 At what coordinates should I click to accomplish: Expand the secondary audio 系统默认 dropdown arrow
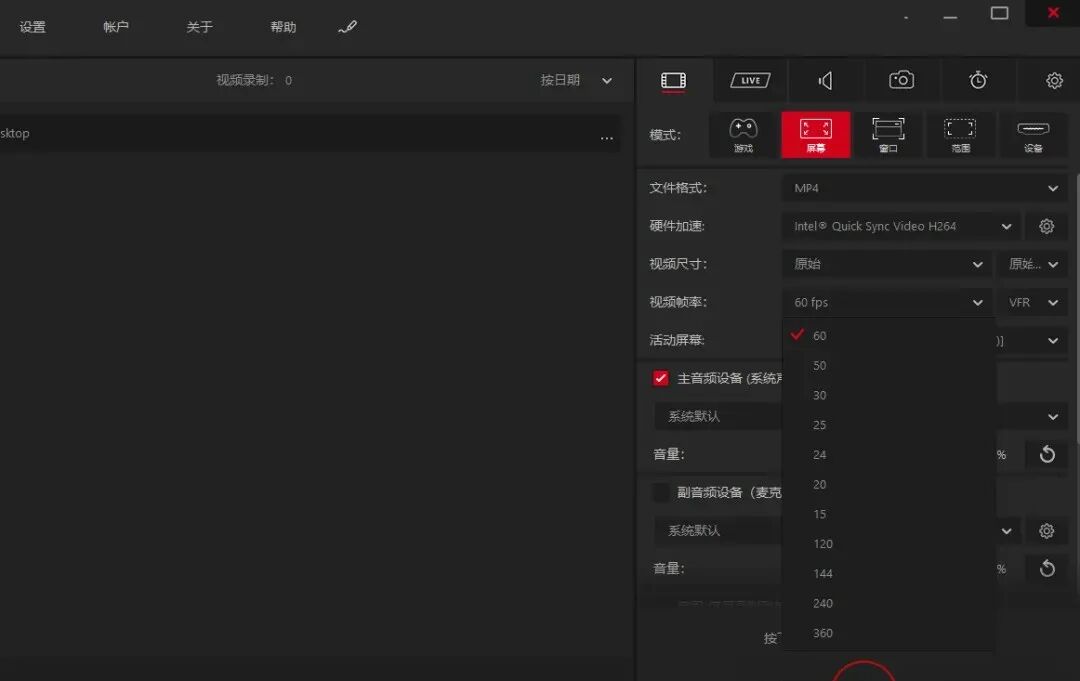pyautogui.click(x=1006, y=531)
